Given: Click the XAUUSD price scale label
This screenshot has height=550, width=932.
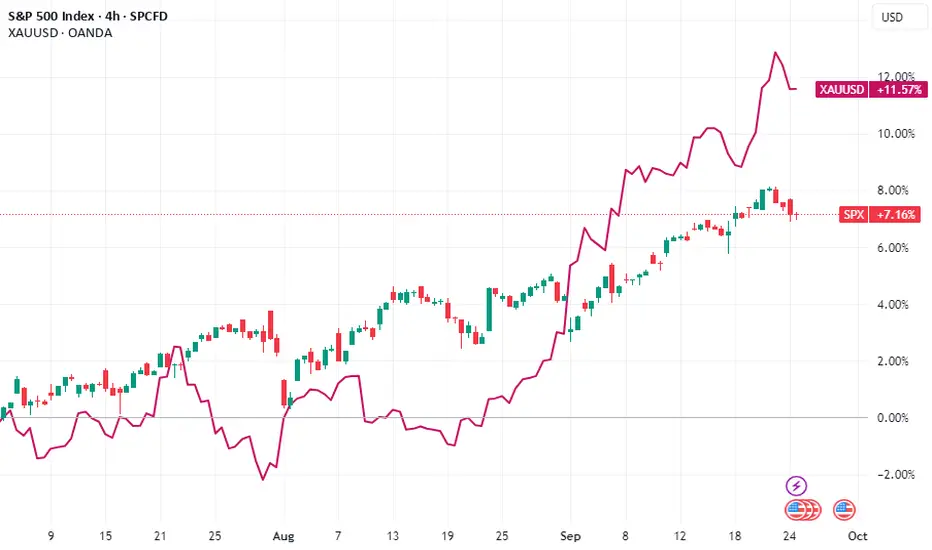Looking at the screenshot, I should [x=842, y=90].
